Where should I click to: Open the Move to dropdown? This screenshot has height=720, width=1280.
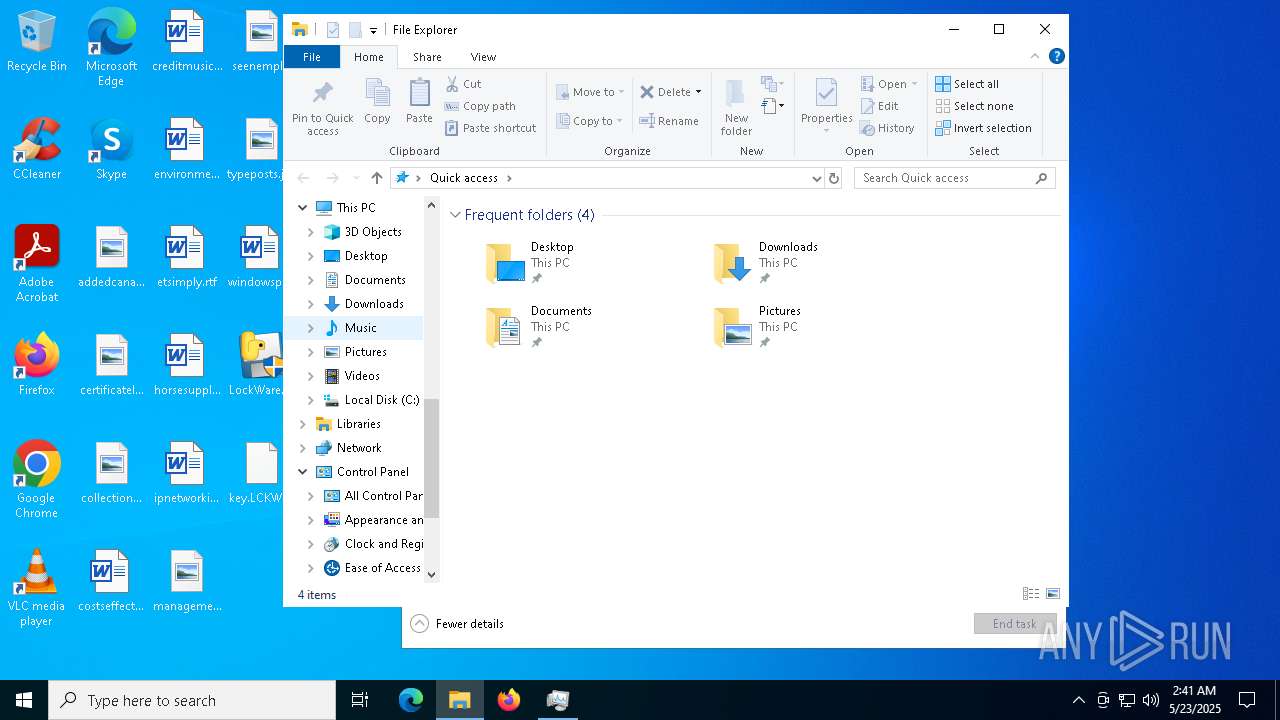point(590,92)
